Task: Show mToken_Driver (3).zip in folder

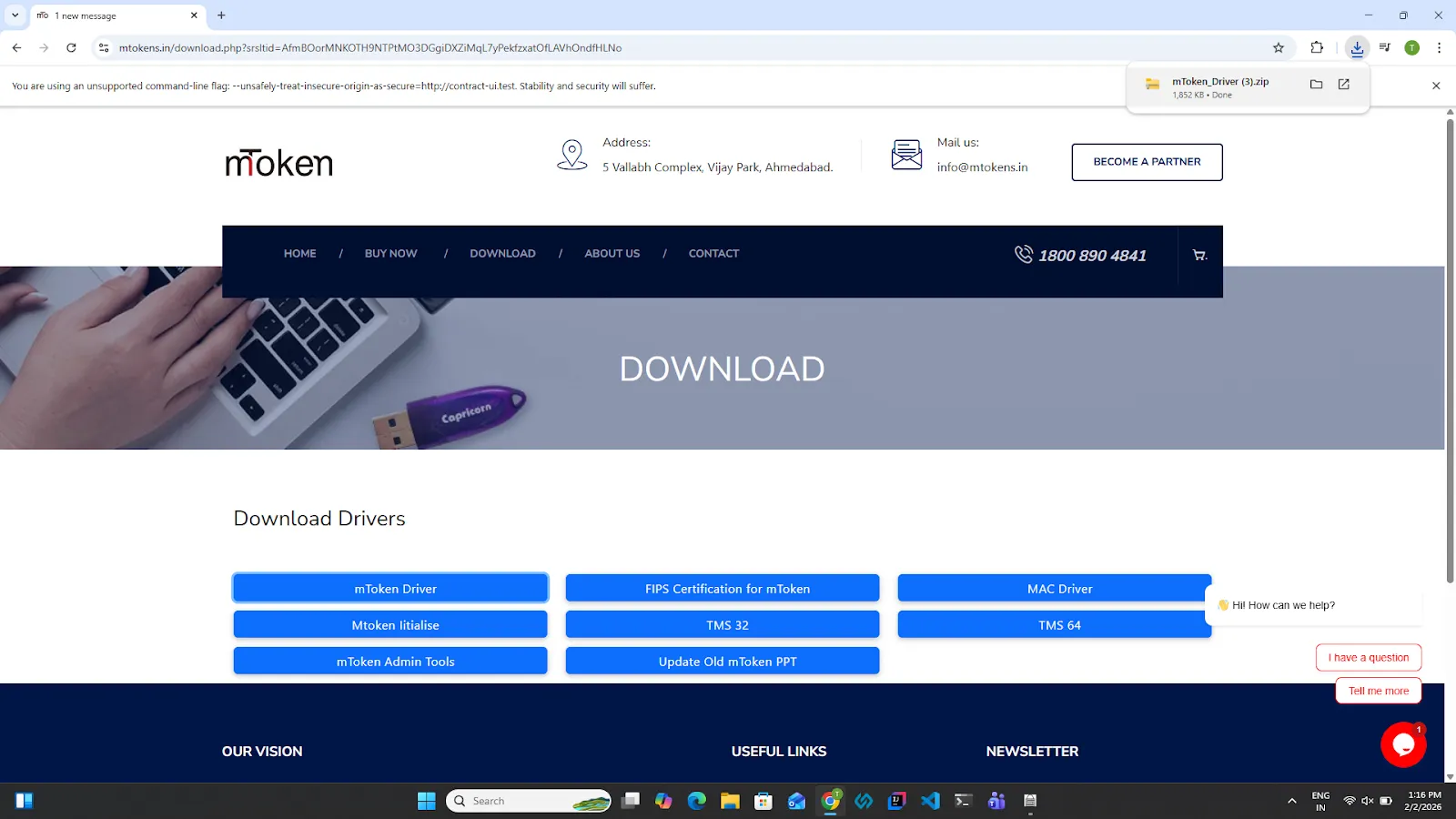Action: tap(1316, 84)
